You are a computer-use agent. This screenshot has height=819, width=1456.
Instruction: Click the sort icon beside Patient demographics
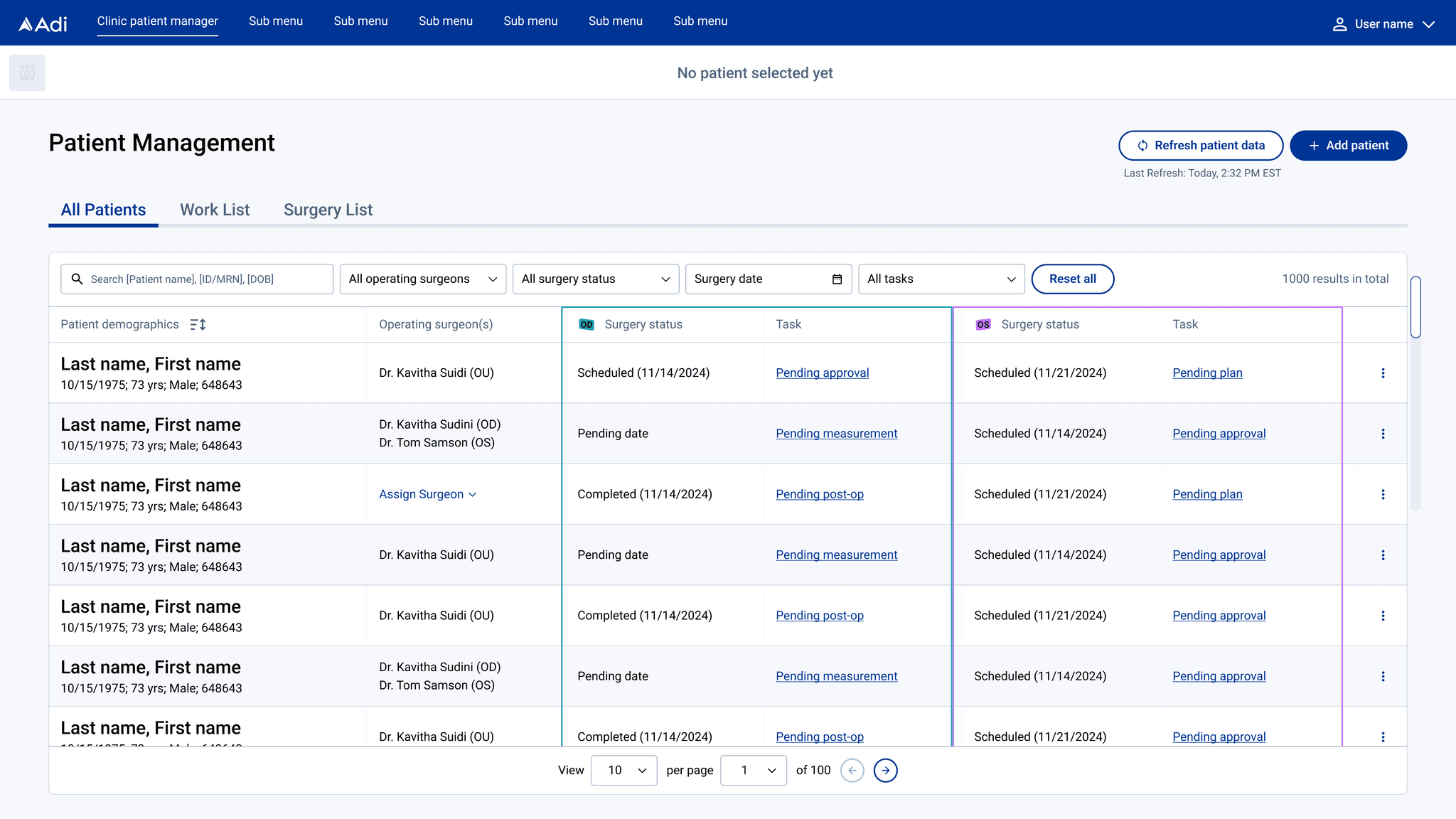pyautogui.click(x=198, y=325)
